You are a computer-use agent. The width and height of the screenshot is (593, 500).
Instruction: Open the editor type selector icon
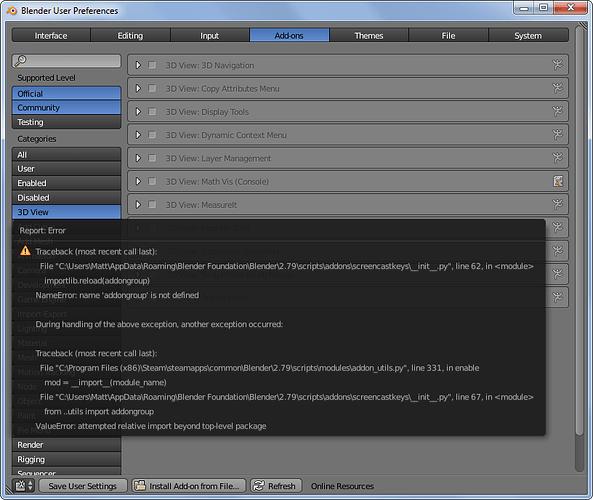point(24,485)
